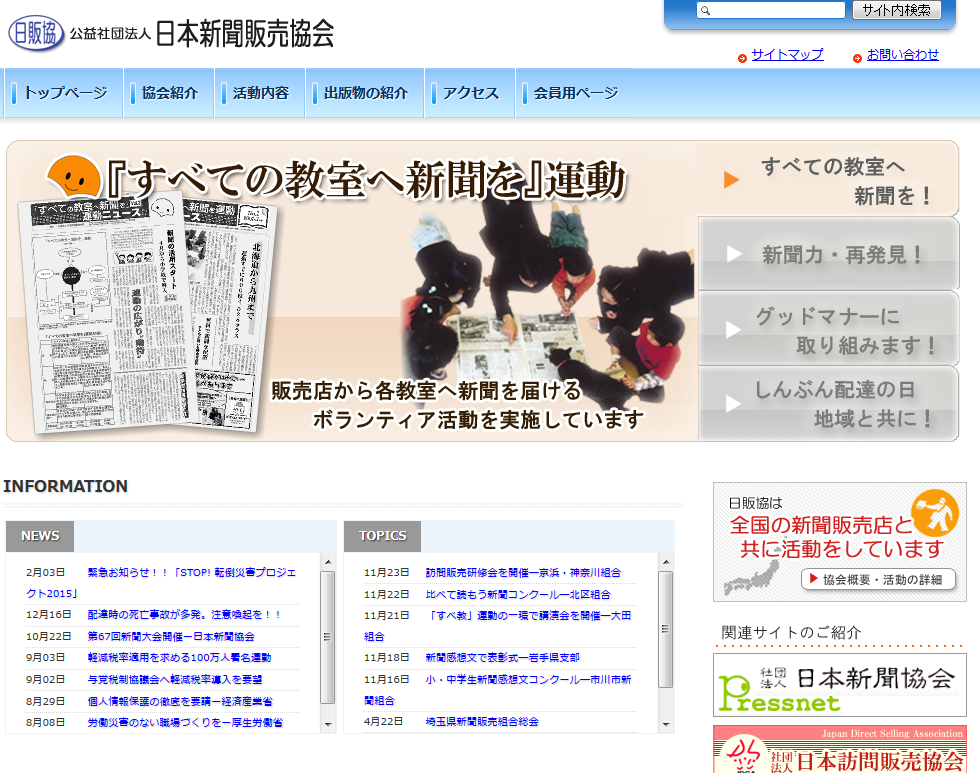Click the NEWS list scroll up arrow

click(x=328, y=562)
